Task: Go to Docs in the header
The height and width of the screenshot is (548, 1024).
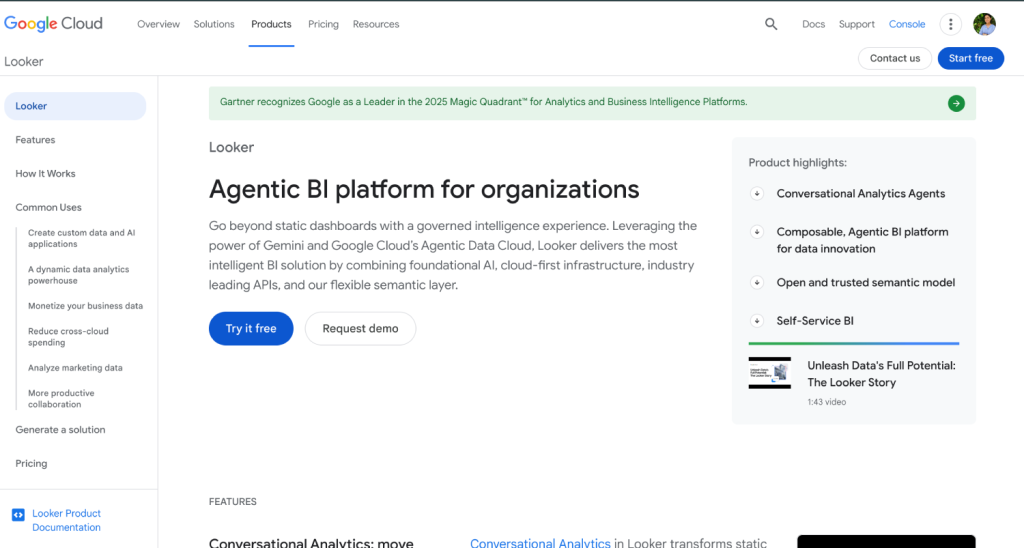Action: [x=813, y=24]
